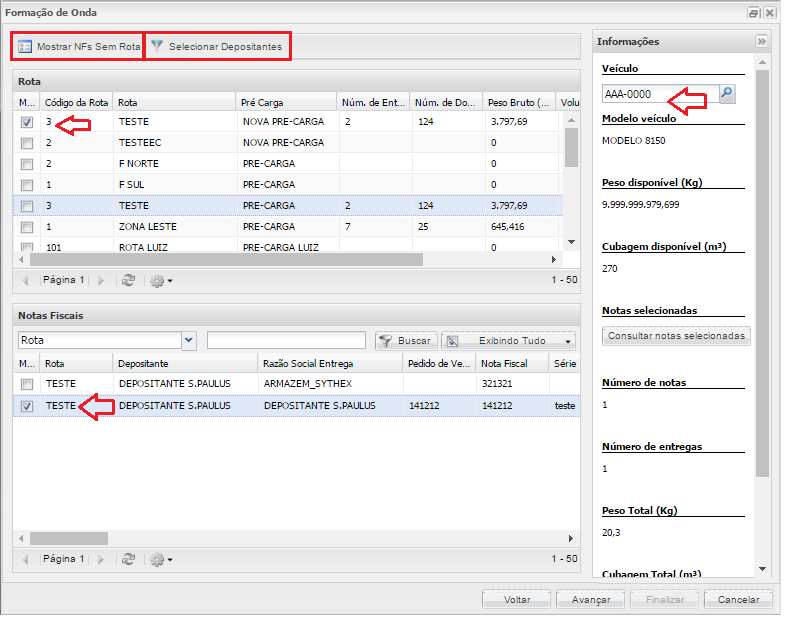Click the vehicle search magnifier icon
Screen dimensions: 785x619
727,94
